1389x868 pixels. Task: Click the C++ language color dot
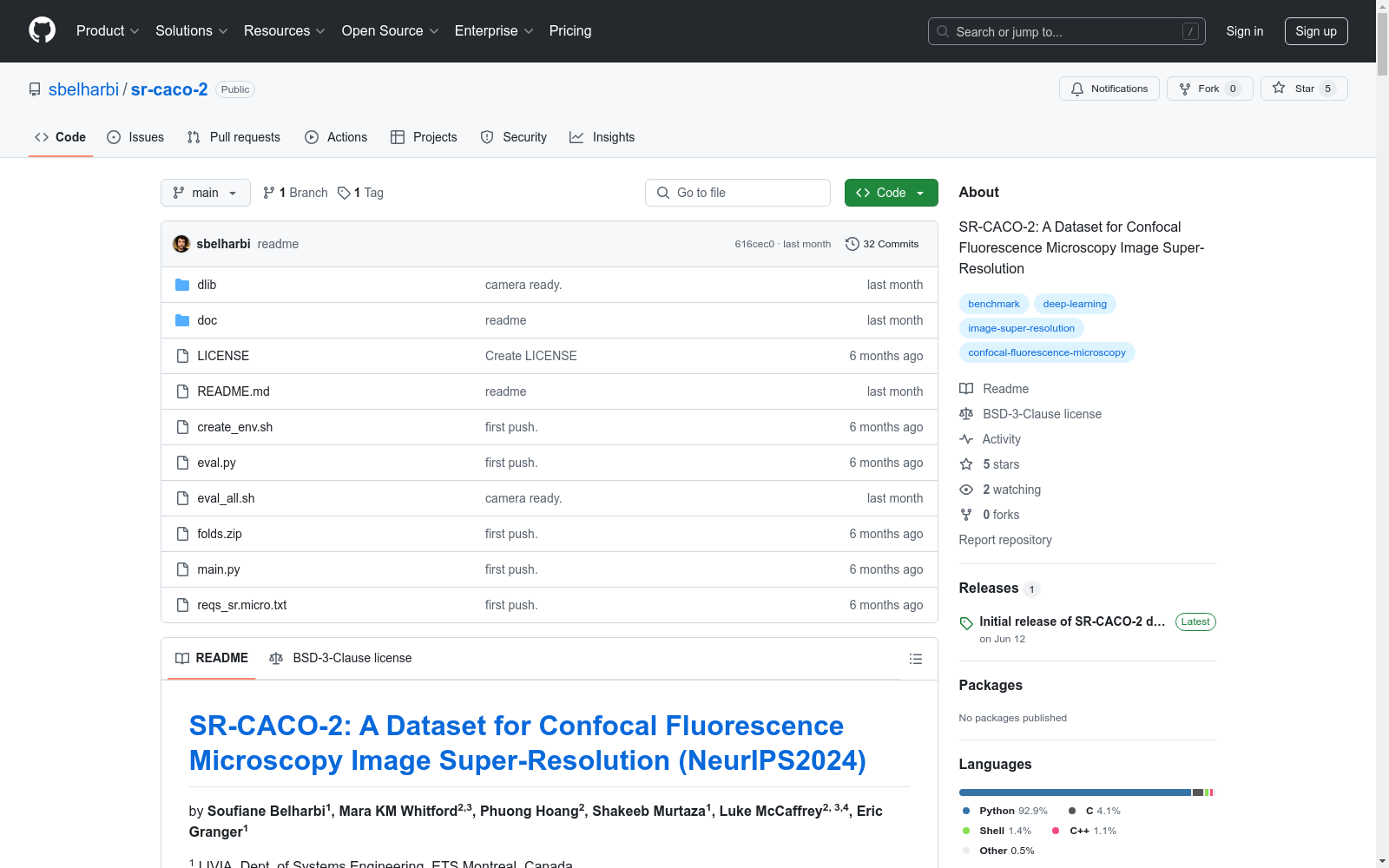[x=1056, y=831]
